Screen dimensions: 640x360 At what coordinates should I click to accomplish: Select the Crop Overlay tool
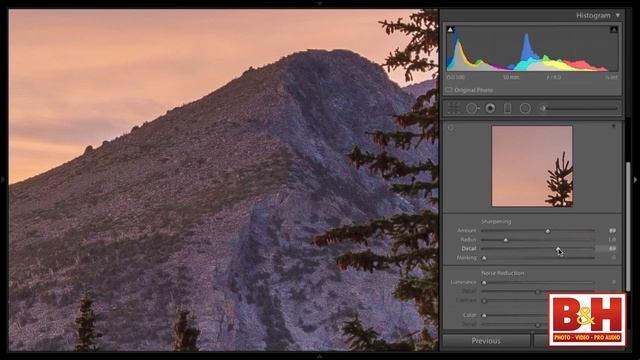(453, 108)
